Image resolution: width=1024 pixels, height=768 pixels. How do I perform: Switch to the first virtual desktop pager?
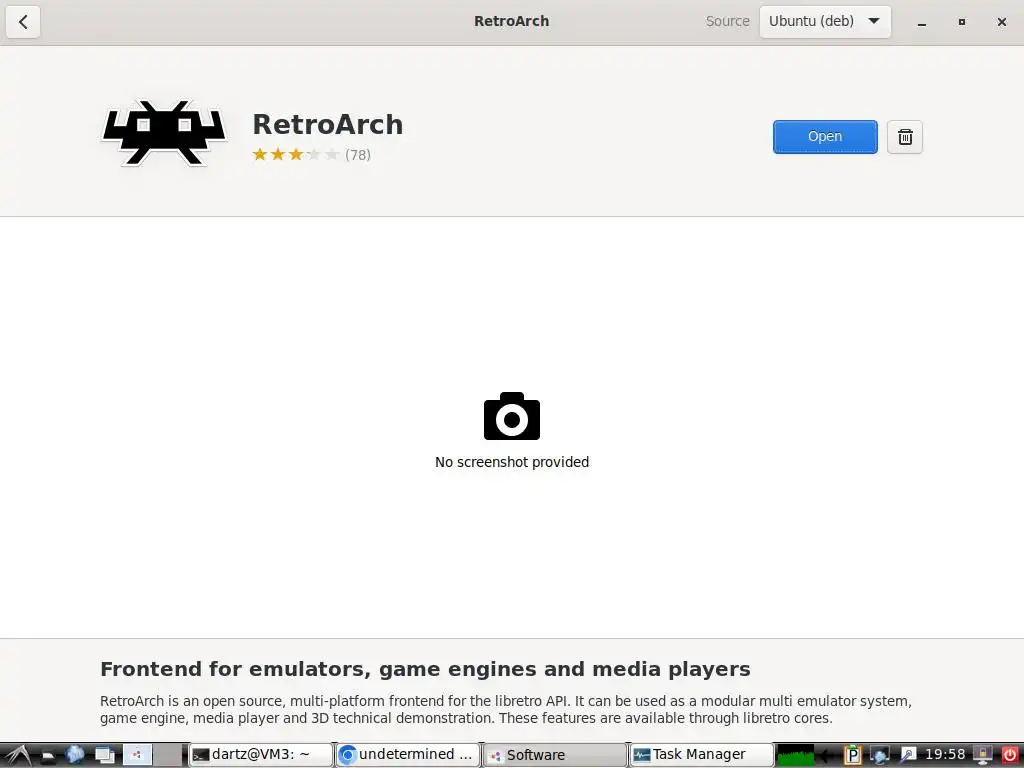[137, 755]
